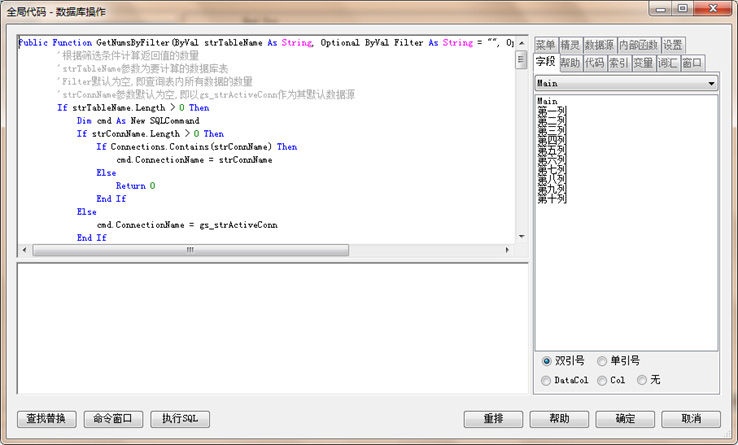Screen dimensions: 738x445
Task: Expand the Main table dropdown
Action: pos(711,83)
